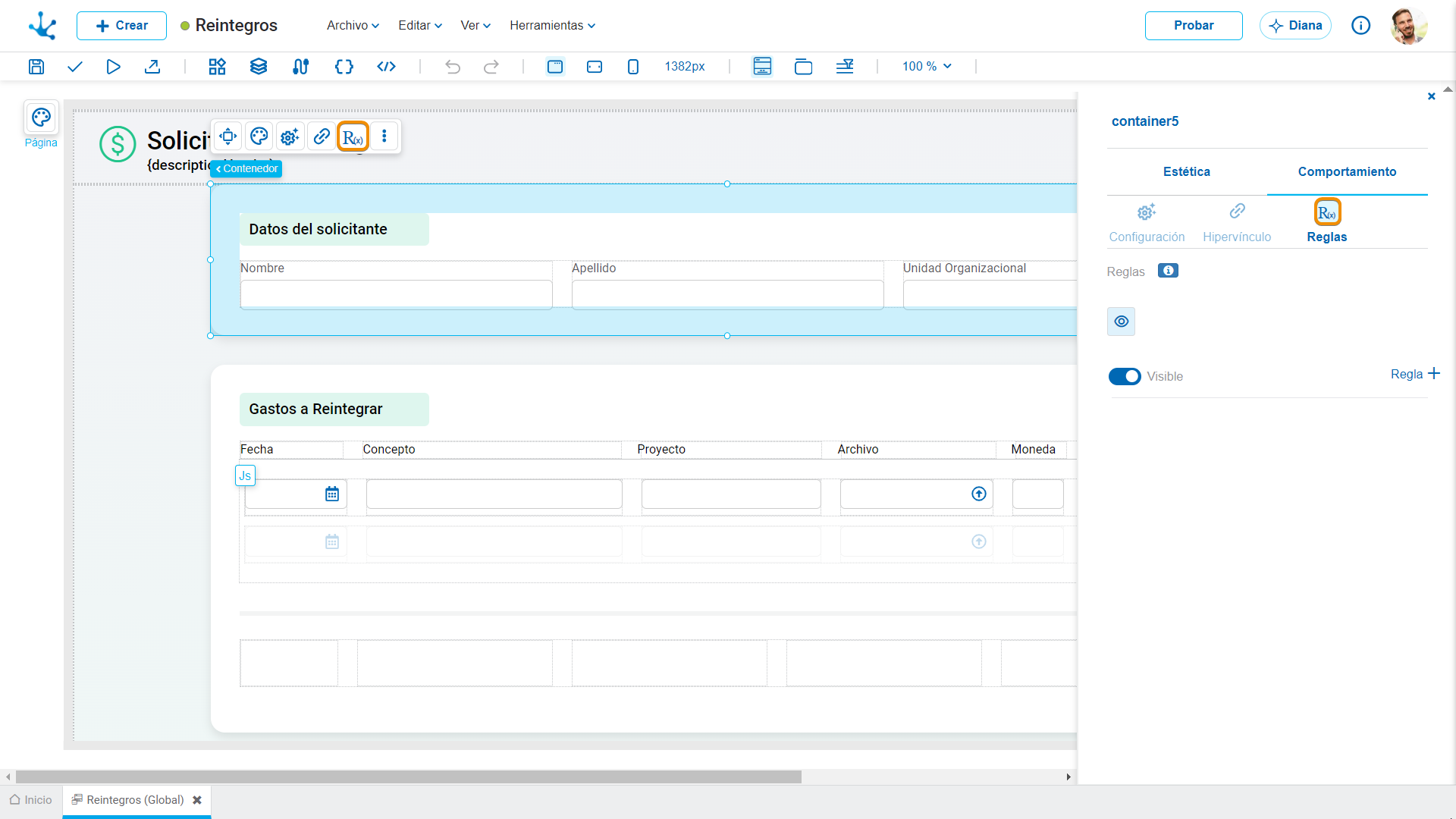Click the Rules R(x) icon on the container toolbar
Screen dimensions: 1456x819
353,136
